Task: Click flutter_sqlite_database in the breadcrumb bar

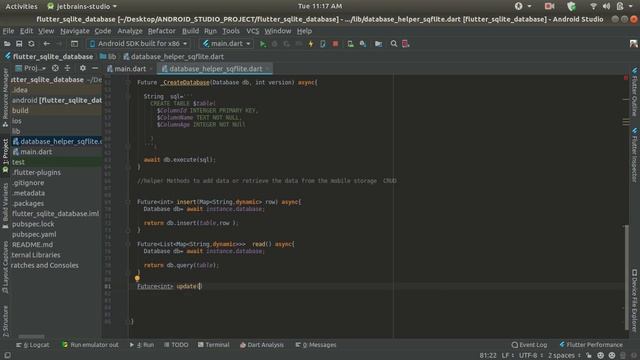Action: [x=49, y=57]
